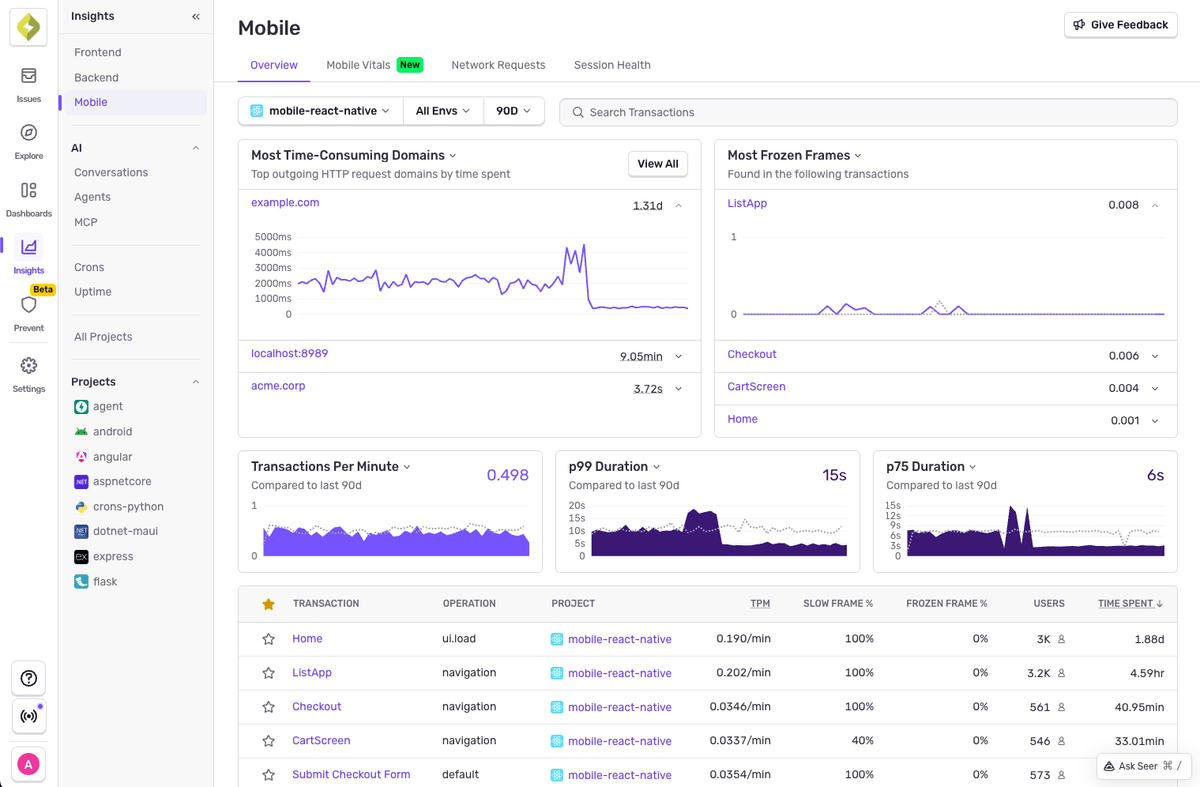Viewport: 1200px width, 787px height.
Task: Favorite the ListApp transaction
Action: tap(268, 672)
